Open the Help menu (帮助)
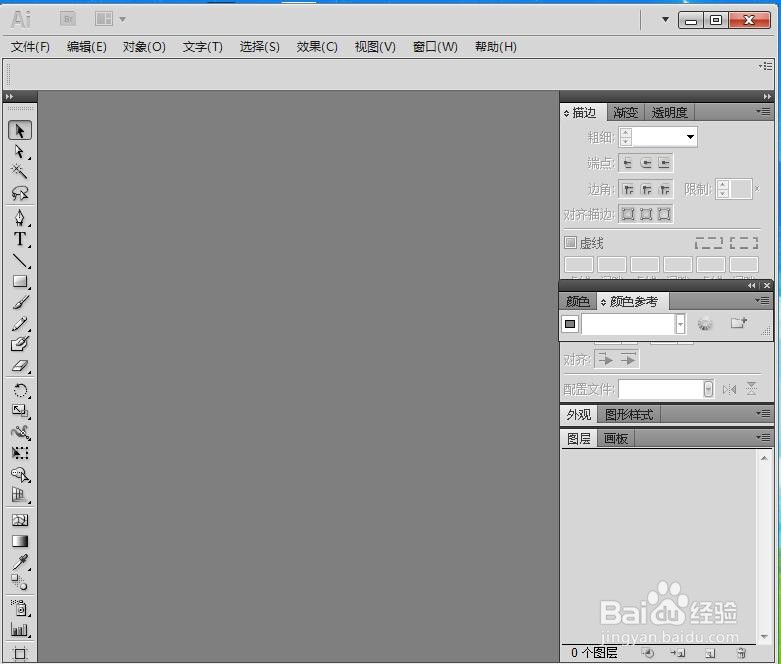Viewport: 781px width, 664px height. (496, 47)
